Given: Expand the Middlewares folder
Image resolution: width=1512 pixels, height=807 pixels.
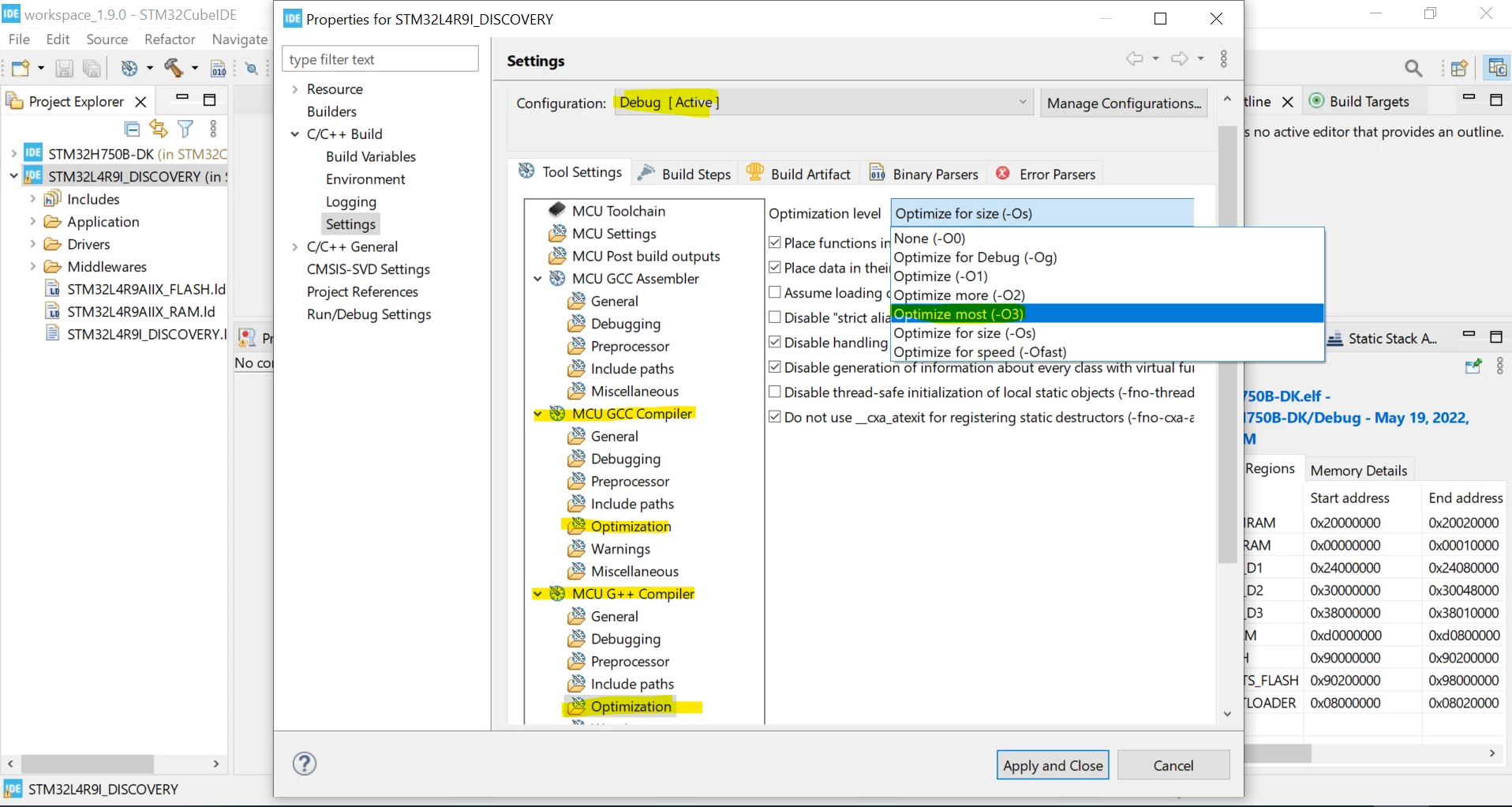Looking at the screenshot, I should click(x=33, y=266).
